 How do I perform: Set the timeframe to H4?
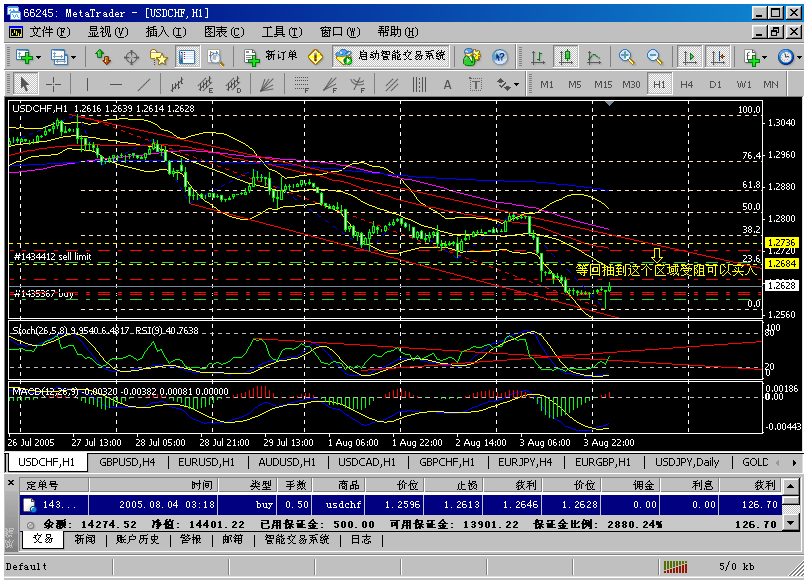(x=687, y=85)
